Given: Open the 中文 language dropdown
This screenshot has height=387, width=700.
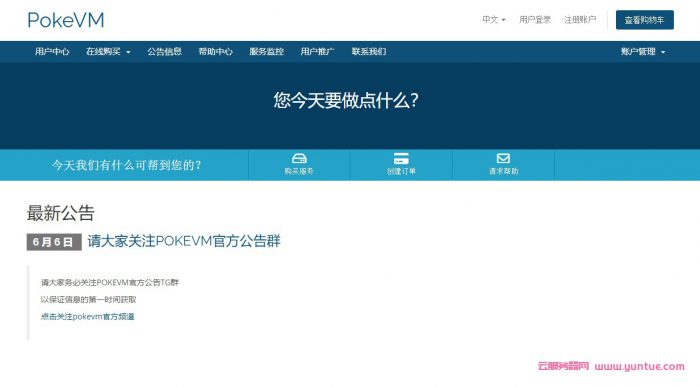Looking at the screenshot, I should [x=494, y=20].
